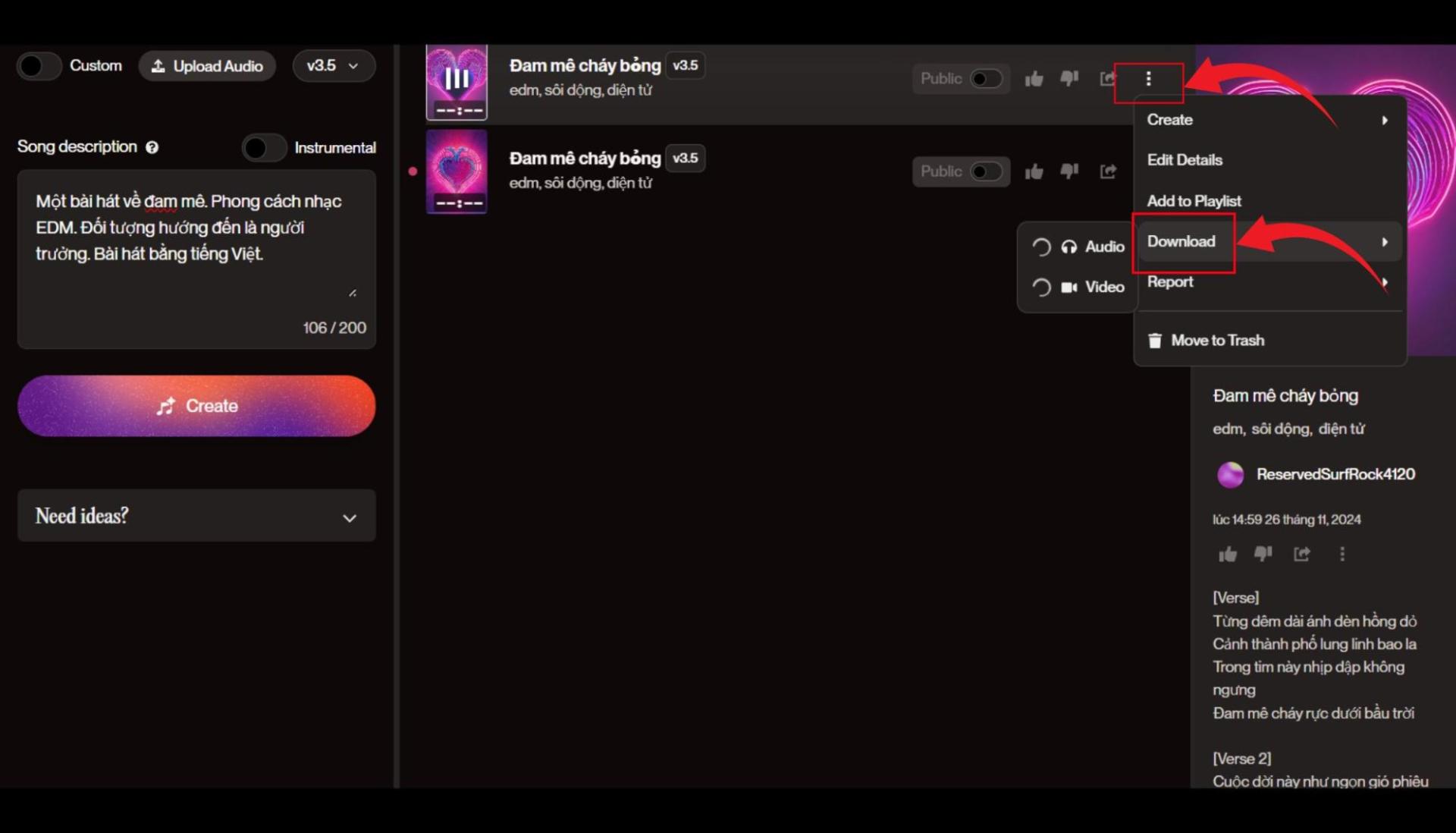Screen dimensions: 1456x833
Task: Click the gradient Create button
Action: pos(196,406)
